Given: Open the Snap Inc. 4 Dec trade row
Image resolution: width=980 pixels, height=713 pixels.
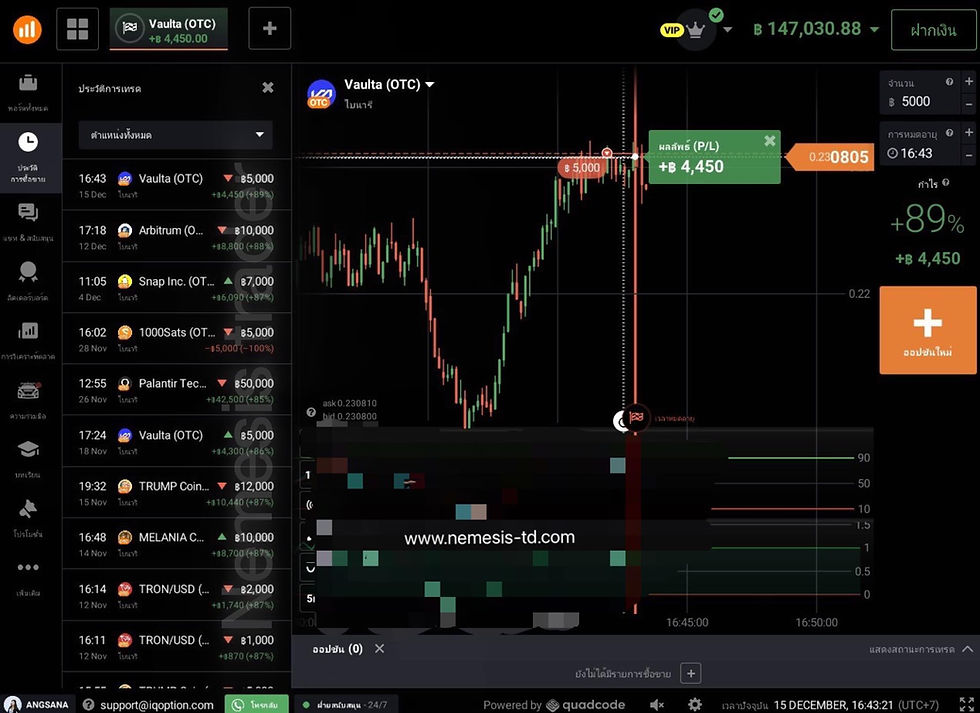Looking at the screenshot, I should 176,288.
